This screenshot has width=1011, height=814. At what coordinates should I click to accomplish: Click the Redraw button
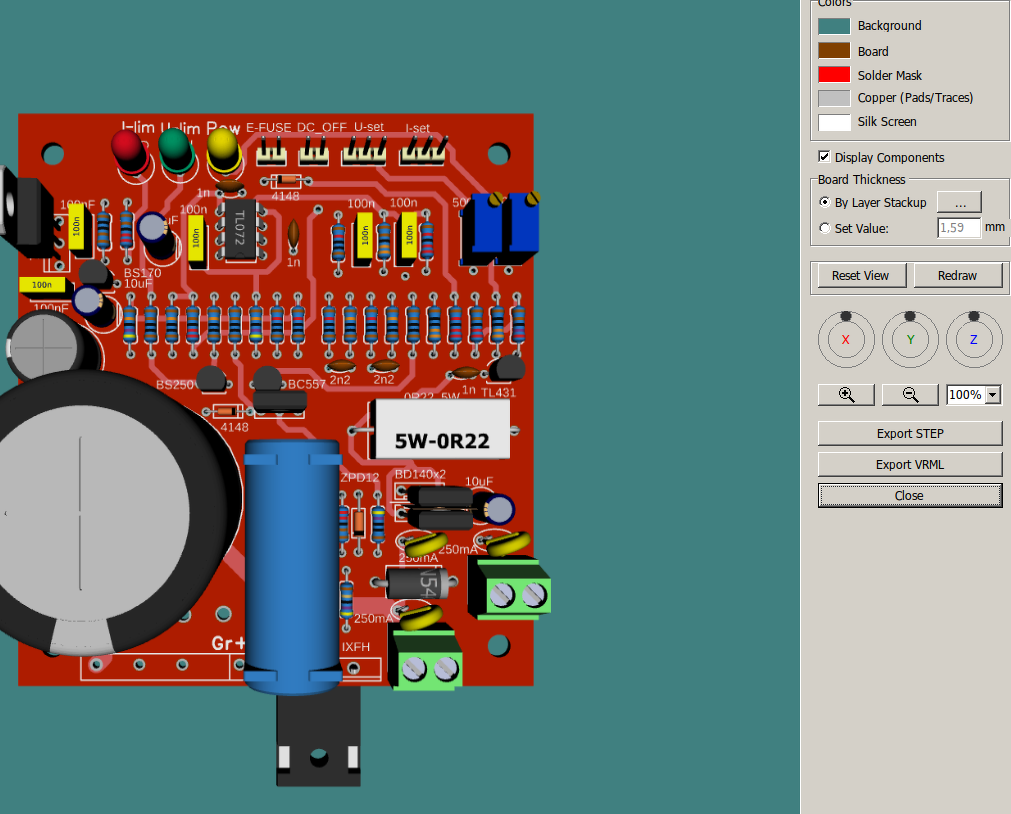(957, 275)
